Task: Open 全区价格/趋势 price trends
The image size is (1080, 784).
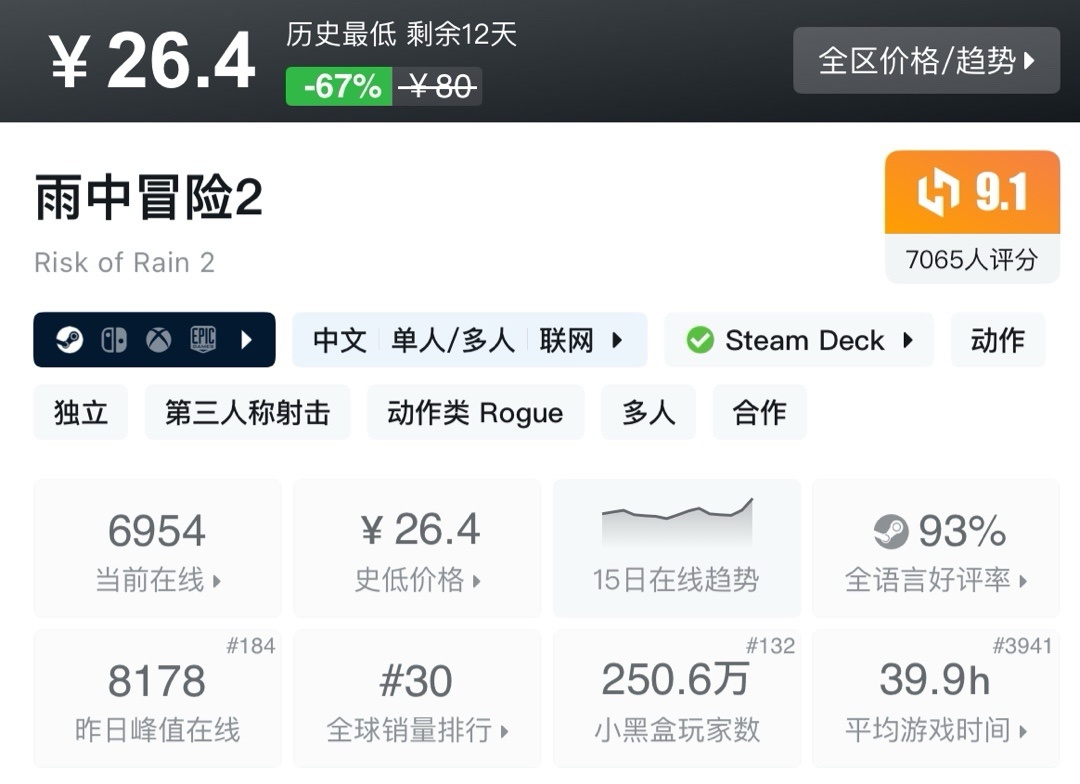Action: point(926,61)
